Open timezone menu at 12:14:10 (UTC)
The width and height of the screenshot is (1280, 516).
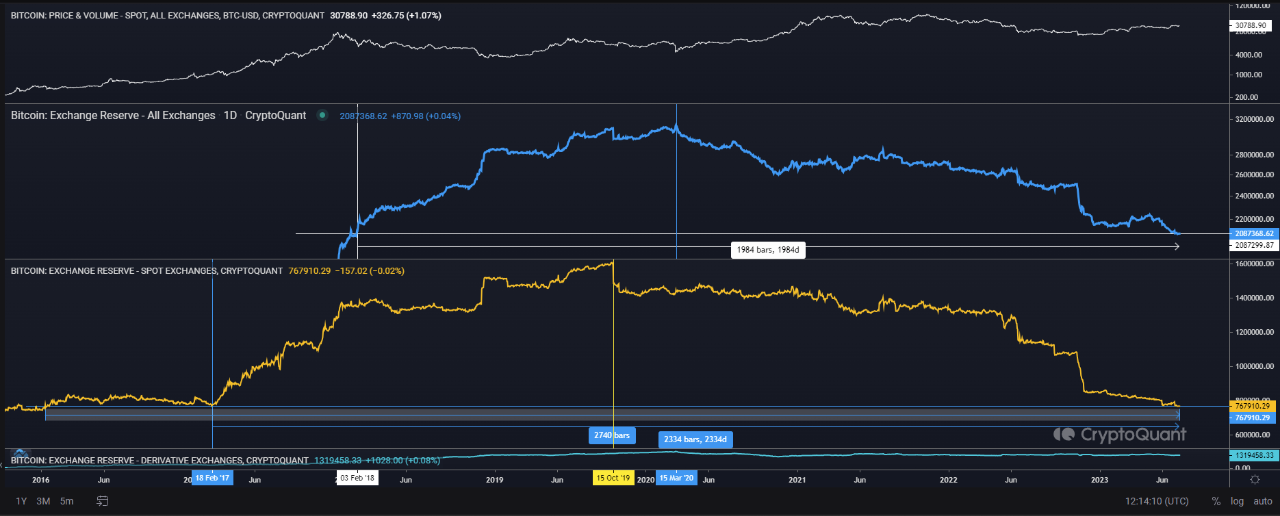click(x=1156, y=501)
